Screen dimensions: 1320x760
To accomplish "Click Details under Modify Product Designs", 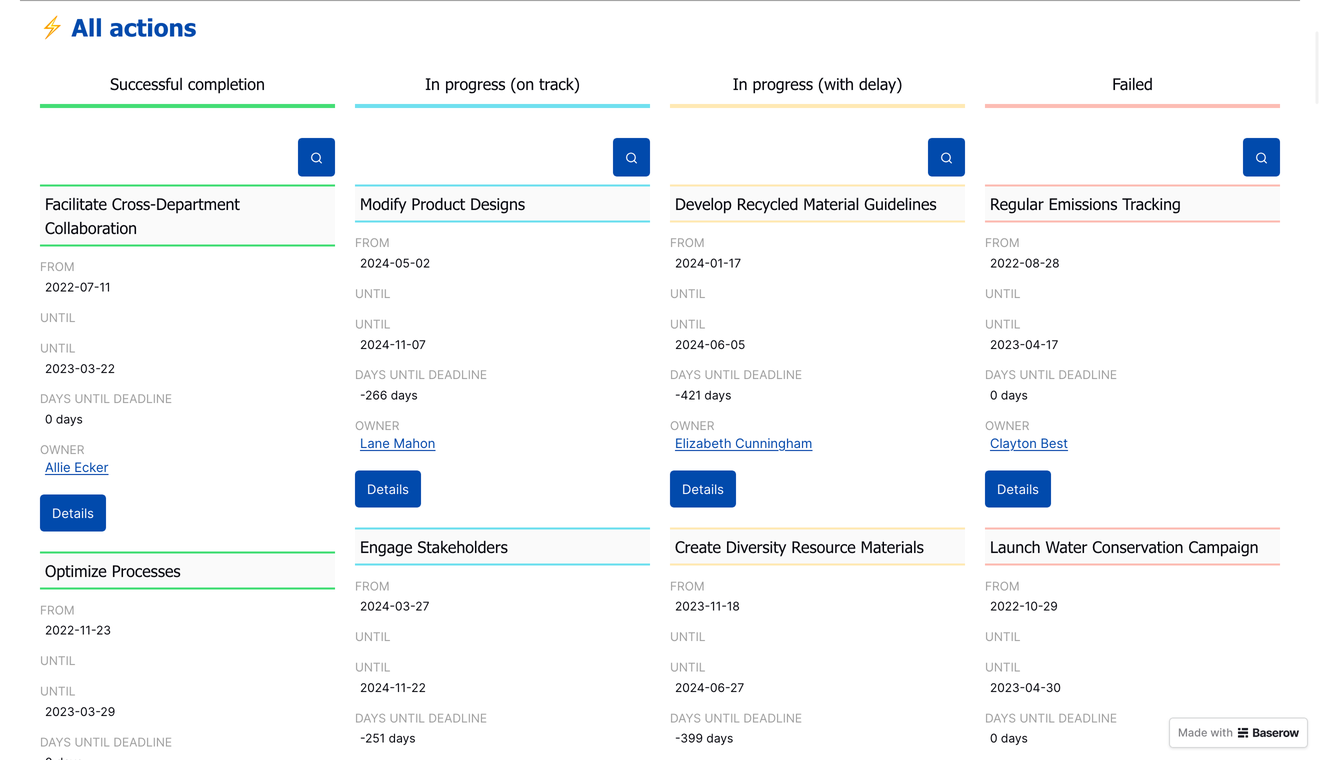I will tap(388, 489).
